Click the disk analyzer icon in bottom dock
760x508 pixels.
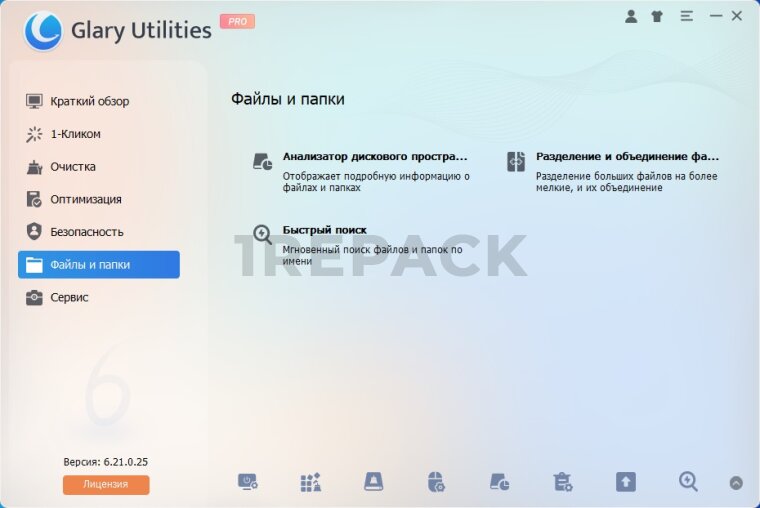click(499, 482)
